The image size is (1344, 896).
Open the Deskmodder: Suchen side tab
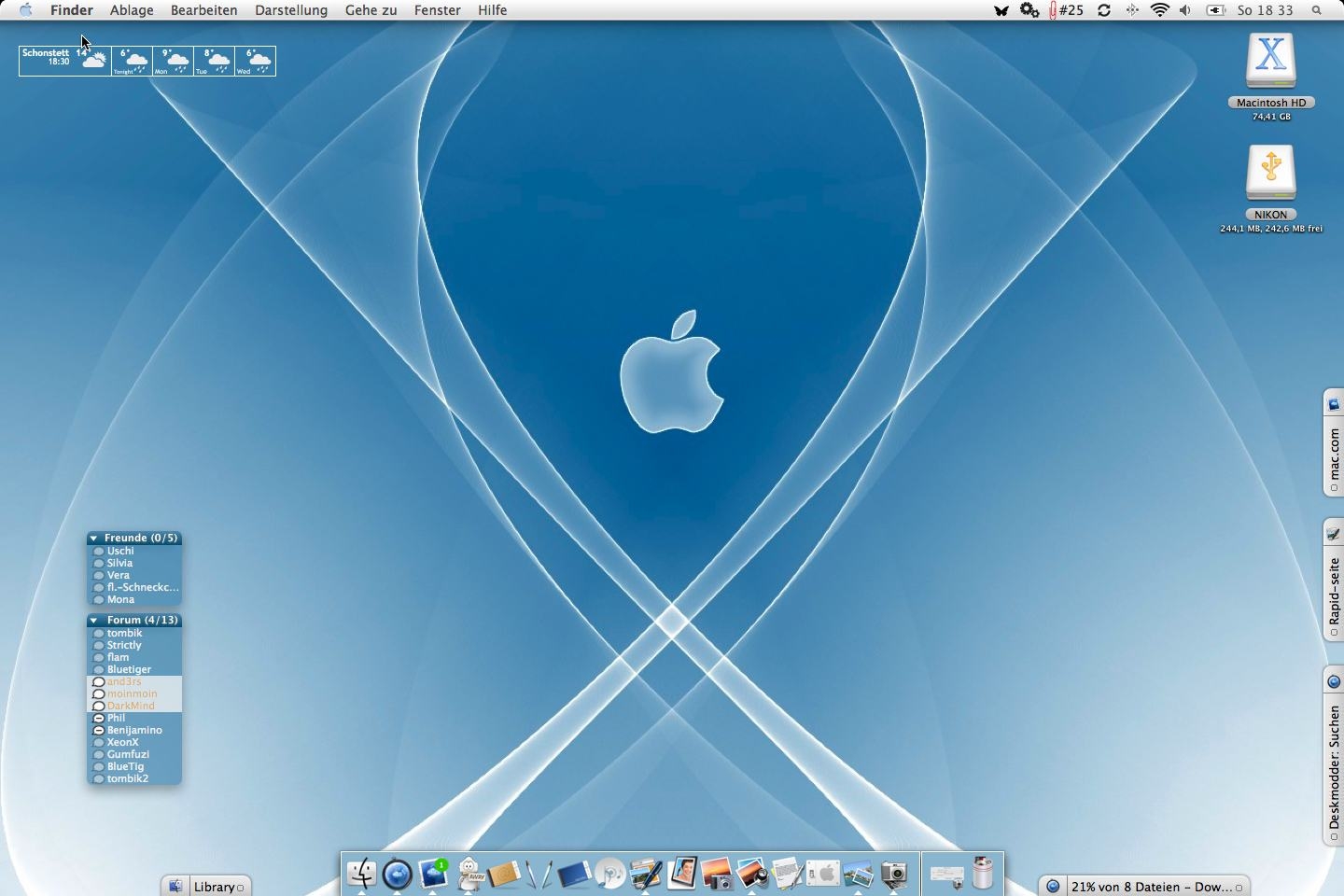[1334, 755]
